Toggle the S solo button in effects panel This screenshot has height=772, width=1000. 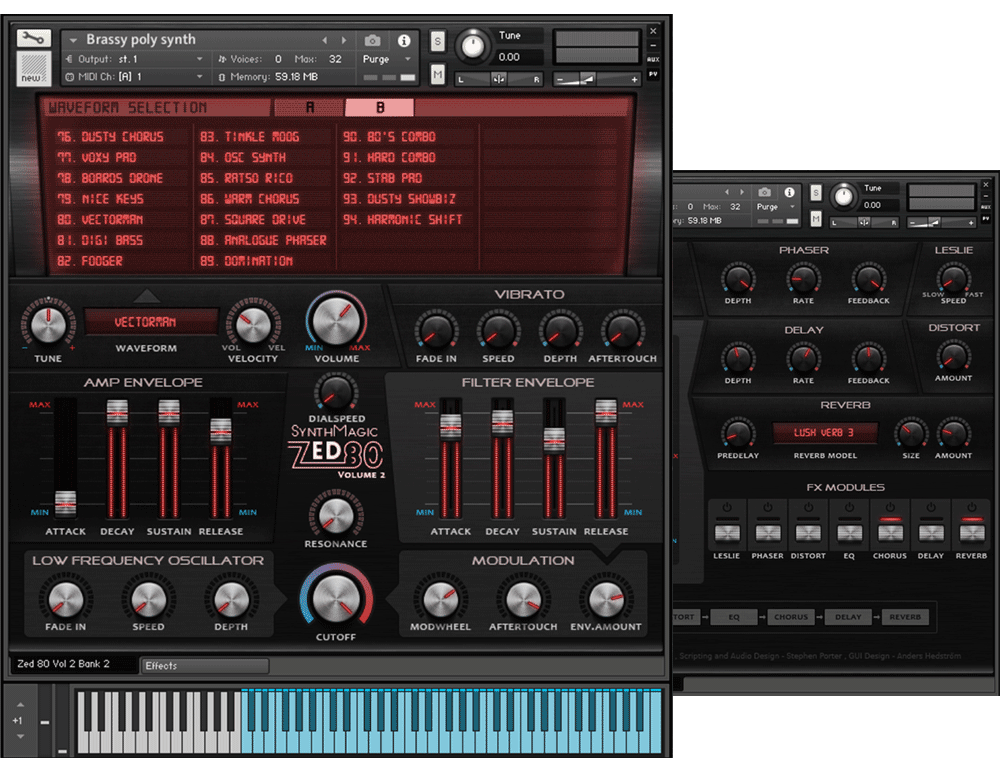(816, 192)
